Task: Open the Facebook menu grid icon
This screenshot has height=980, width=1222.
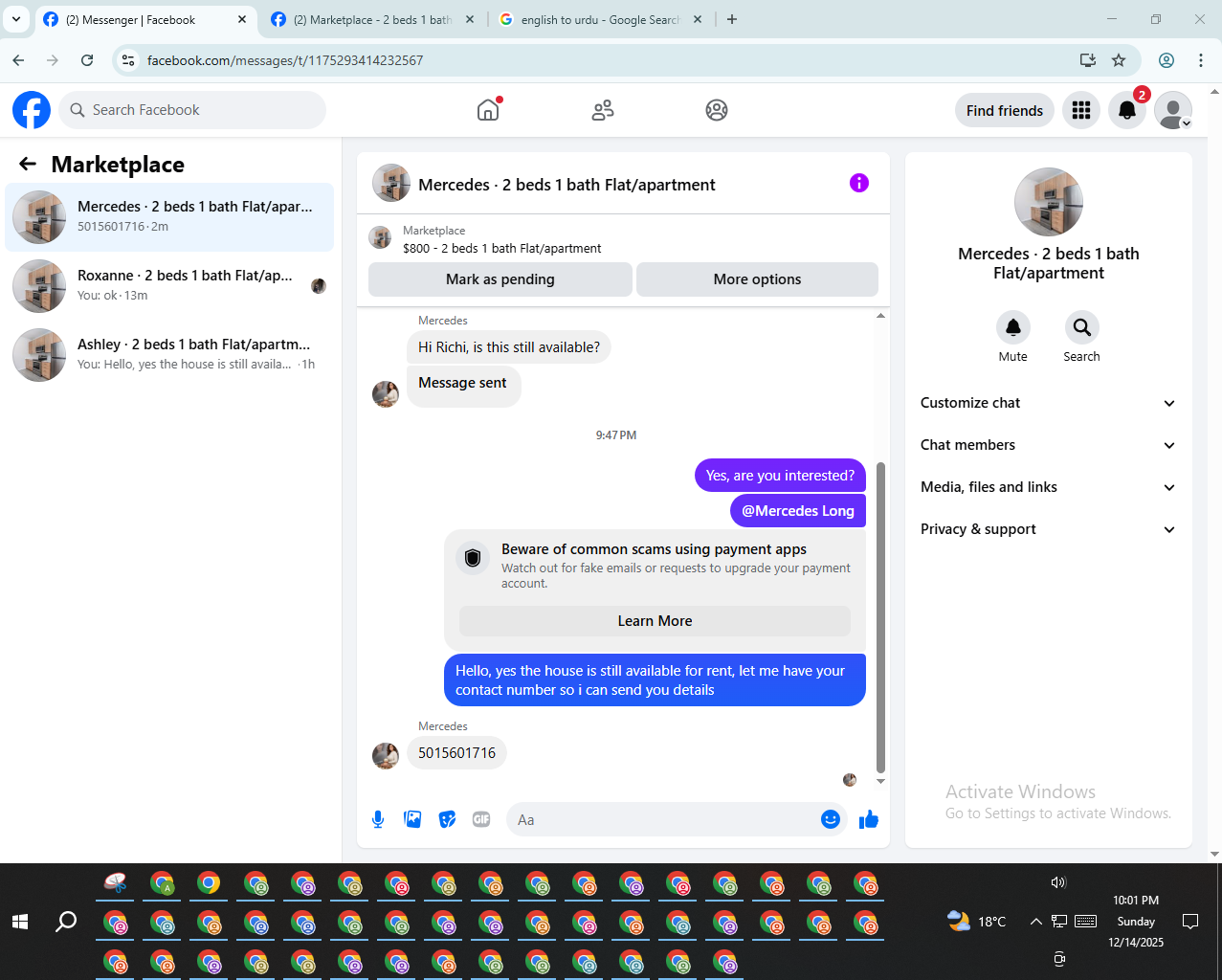Action: click(x=1081, y=110)
